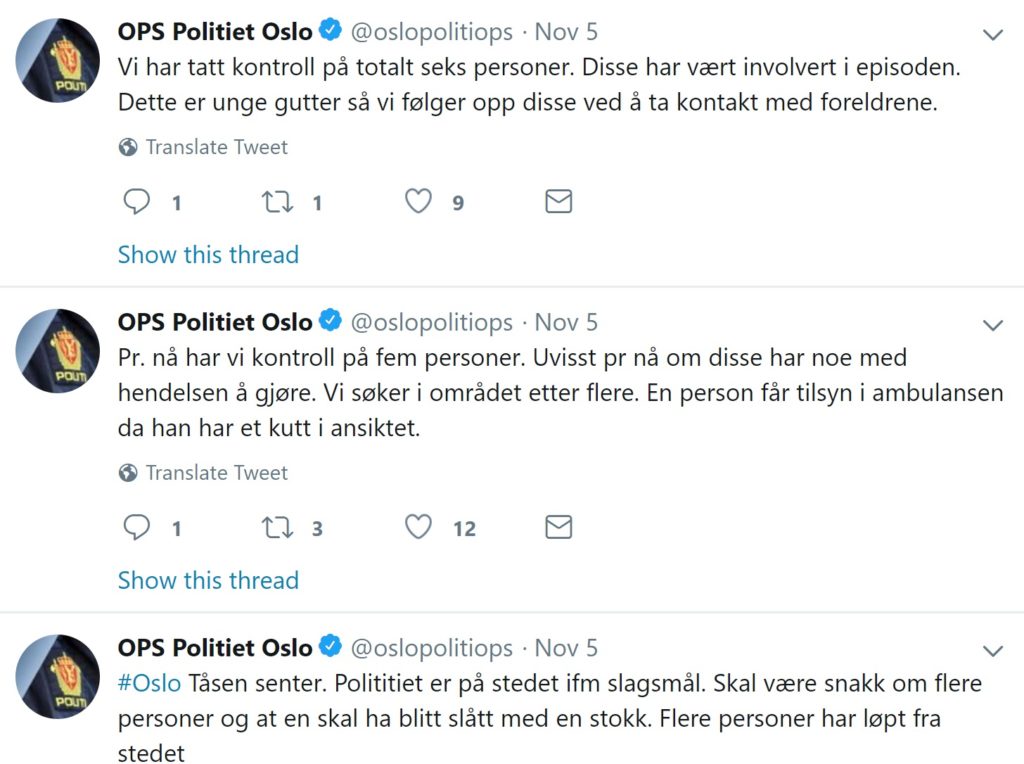Viewport: 1024px width, 764px height.
Task: Retweet the 'seks personer' tweet
Action: tap(277, 202)
